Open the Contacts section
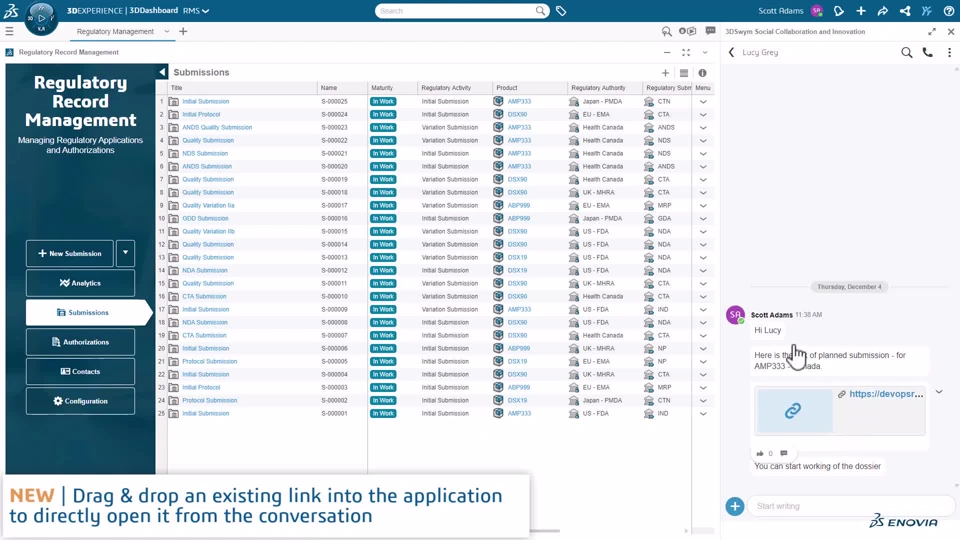This screenshot has height=540, width=960. coord(80,371)
